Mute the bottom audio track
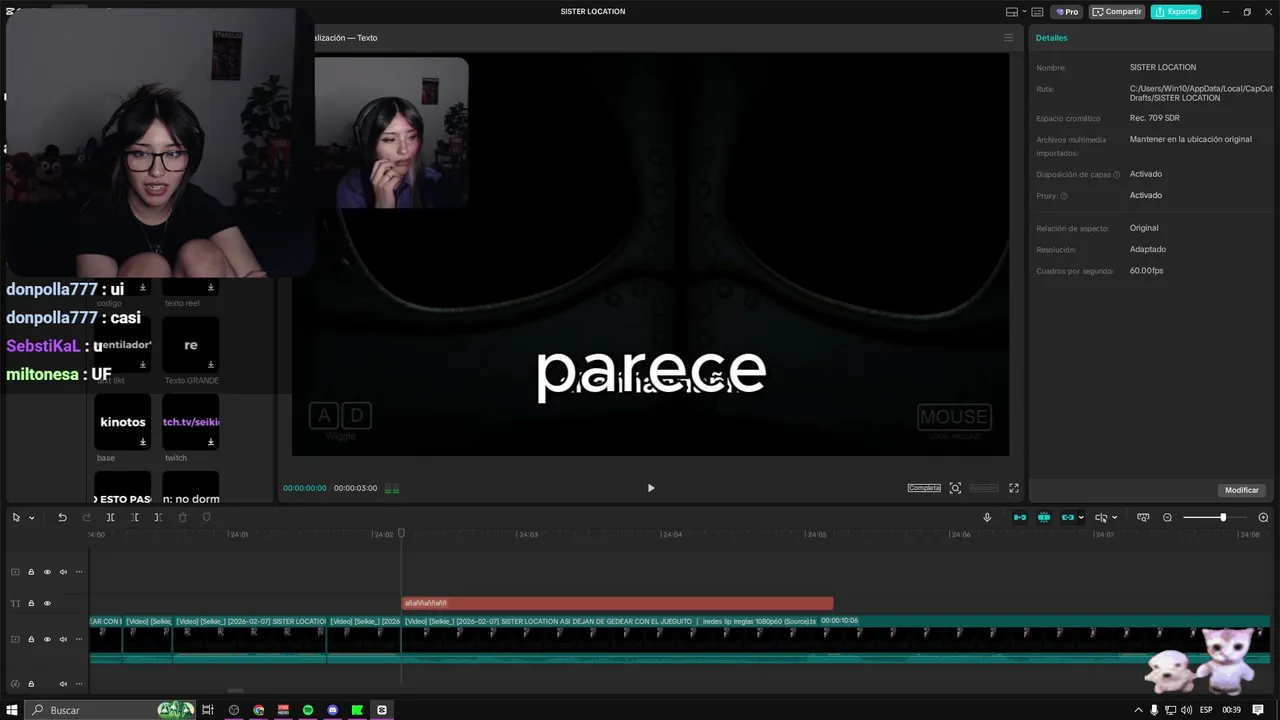 [x=63, y=684]
